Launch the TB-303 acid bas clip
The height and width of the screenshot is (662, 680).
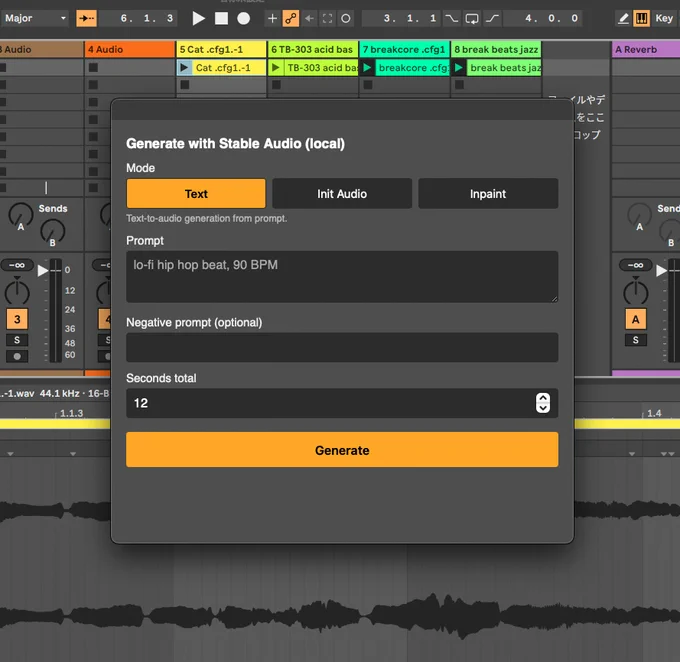[276, 68]
